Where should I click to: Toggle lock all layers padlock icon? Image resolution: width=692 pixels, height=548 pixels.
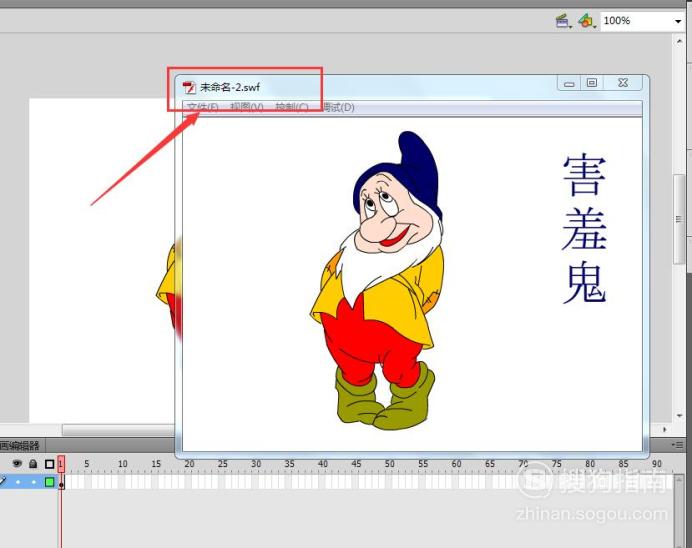coord(33,463)
